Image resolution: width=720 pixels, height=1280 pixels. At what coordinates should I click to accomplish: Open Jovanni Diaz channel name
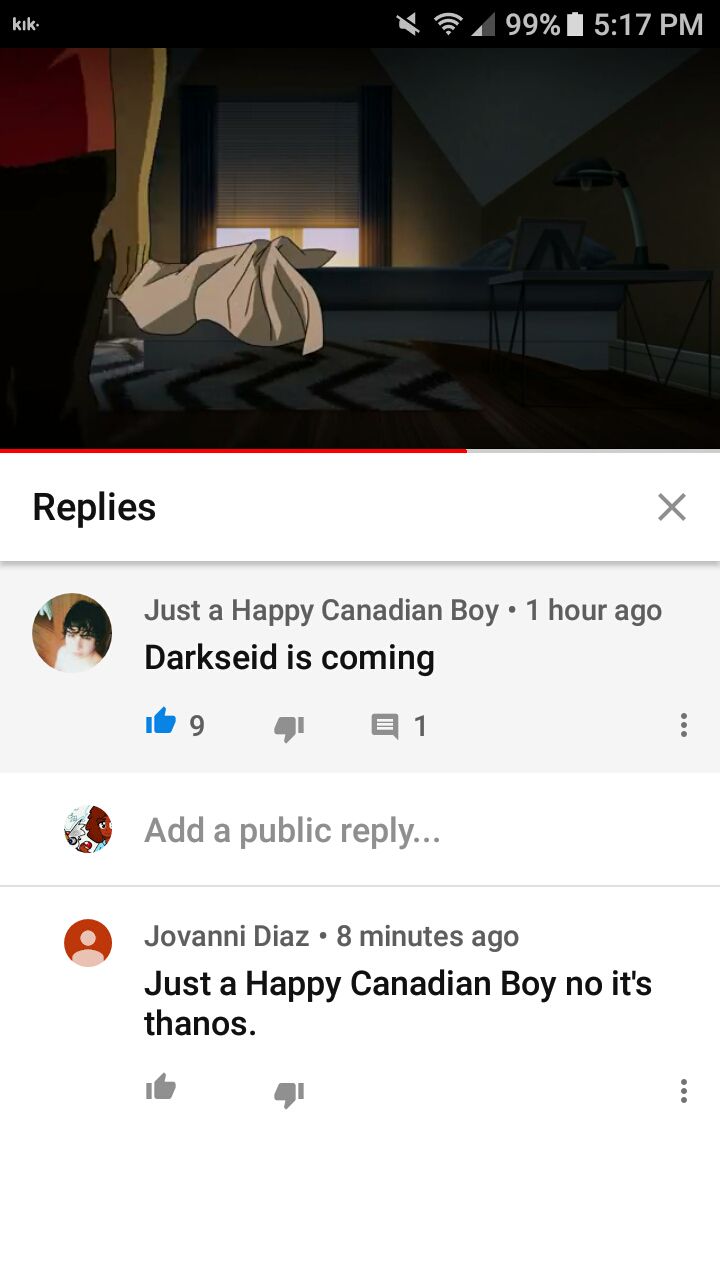[227, 936]
